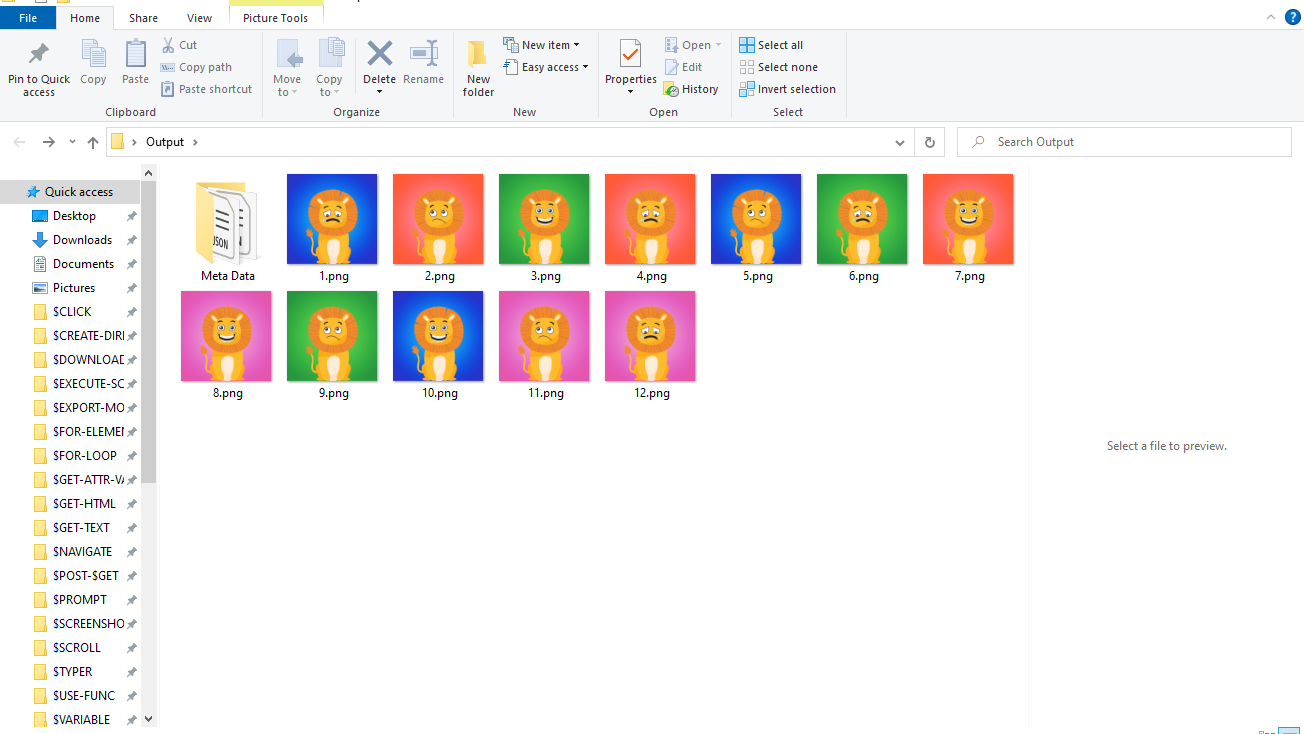Click the Edit ribbon button
The image size is (1304, 734).
[683, 67]
